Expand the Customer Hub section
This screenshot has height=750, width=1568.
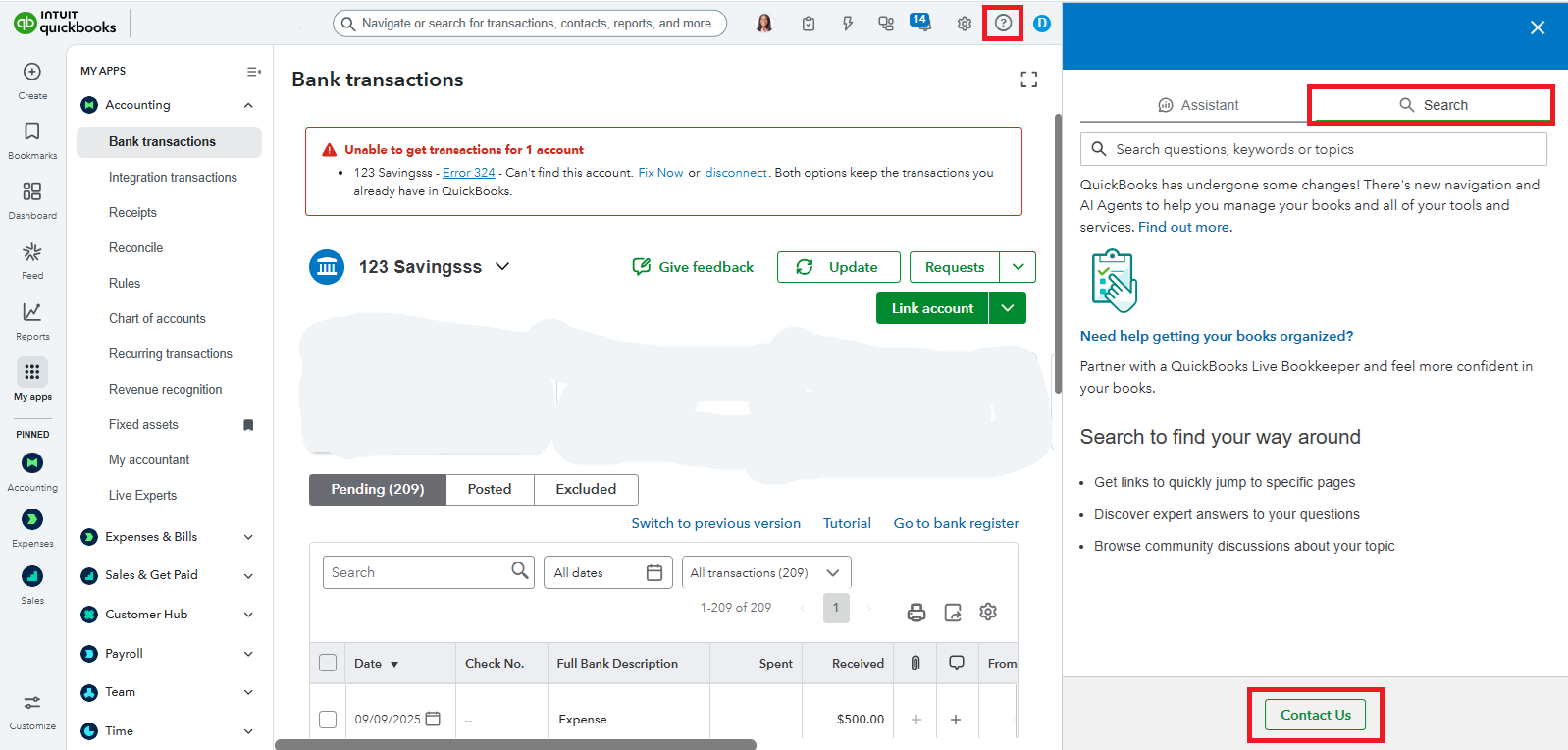(248, 615)
